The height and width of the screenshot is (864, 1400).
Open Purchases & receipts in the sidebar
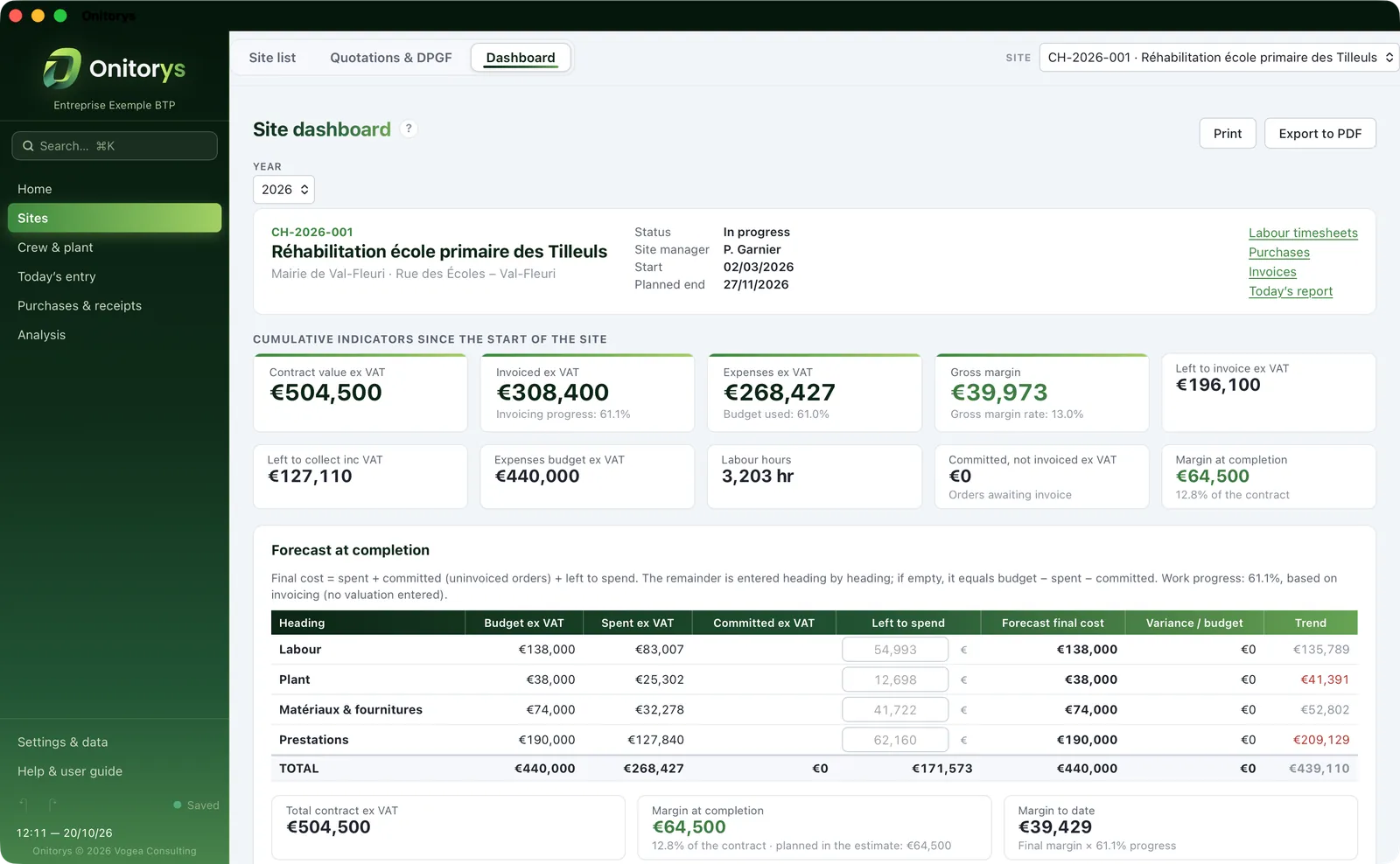[115, 306]
